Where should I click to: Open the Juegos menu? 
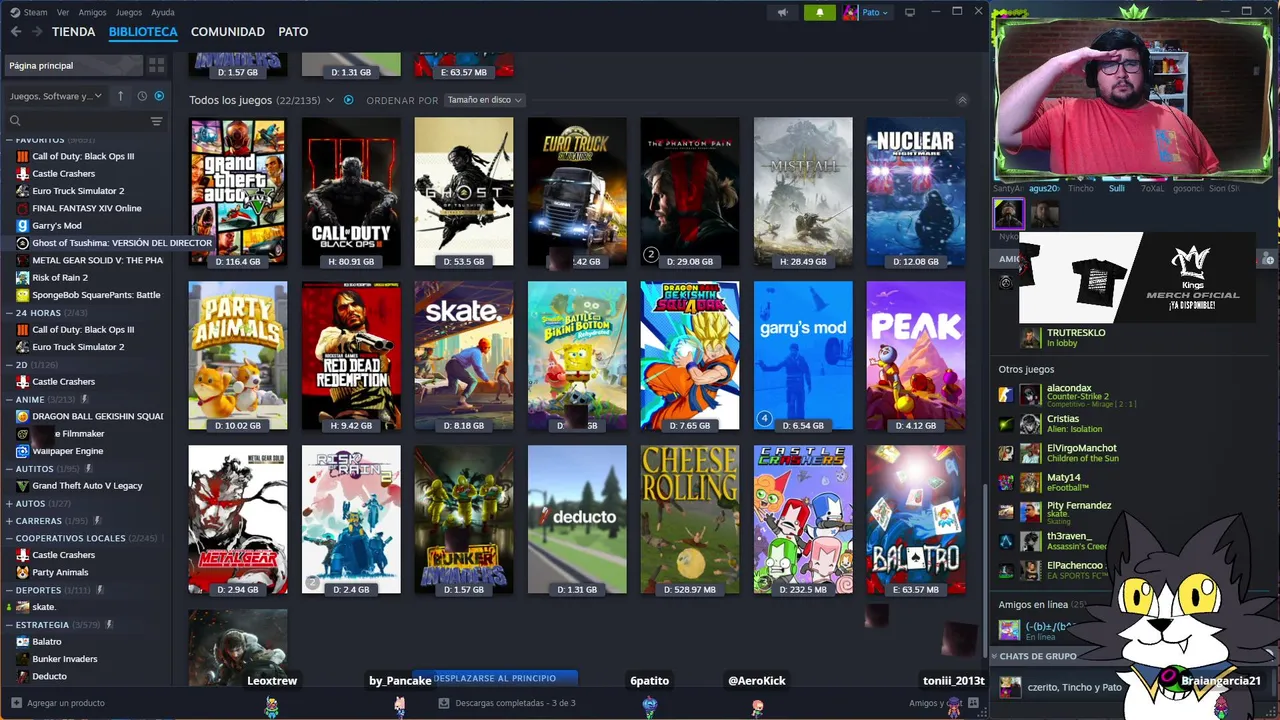click(129, 12)
